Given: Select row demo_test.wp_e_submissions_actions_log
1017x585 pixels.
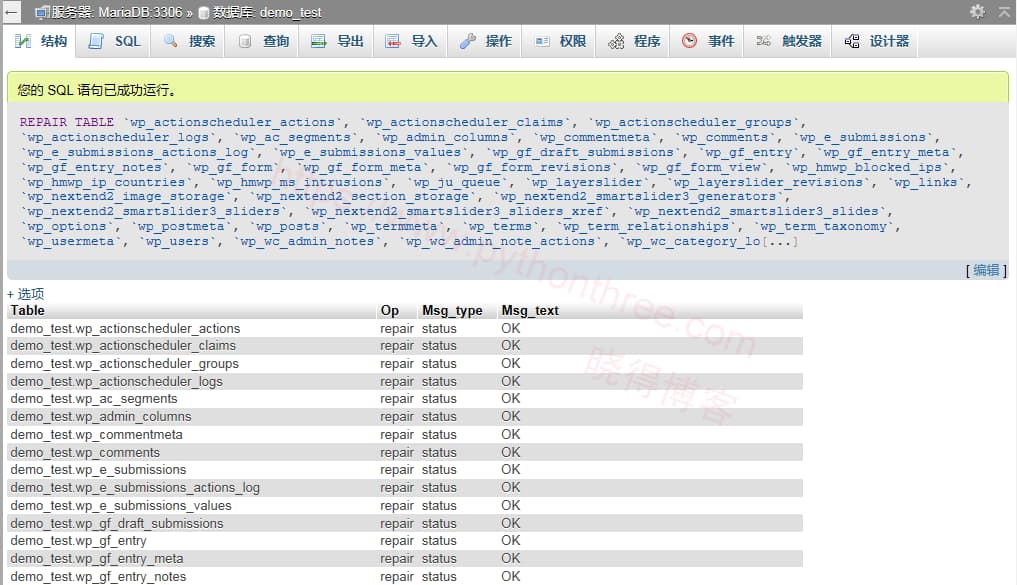Looking at the screenshot, I should coord(405,488).
